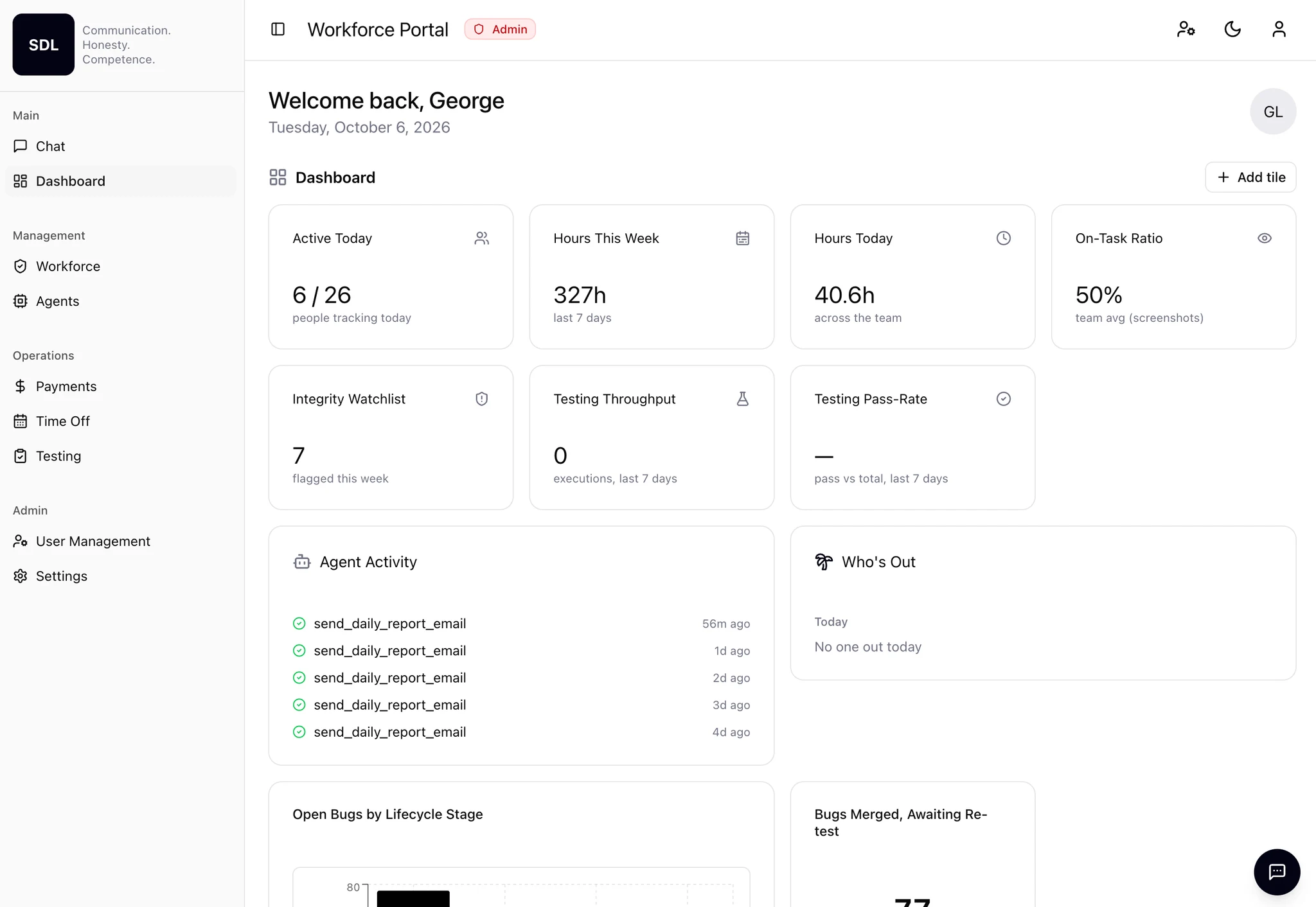Image resolution: width=1316 pixels, height=907 pixels.
Task: Click the GL avatar circle
Action: click(1273, 112)
